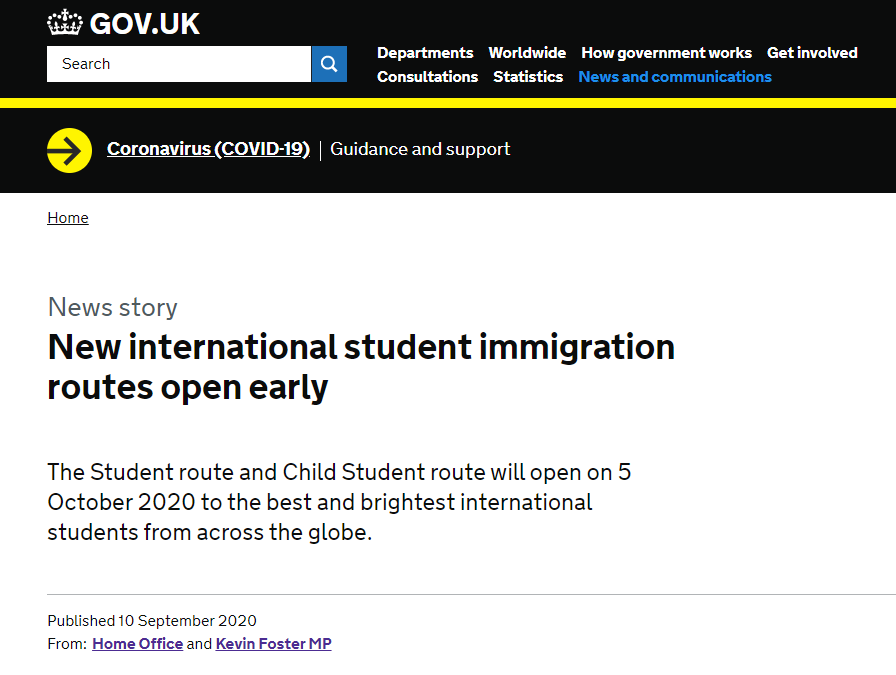Select Statistics in the navigation
The image size is (896, 675).
pyautogui.click(x=528, y=77)
